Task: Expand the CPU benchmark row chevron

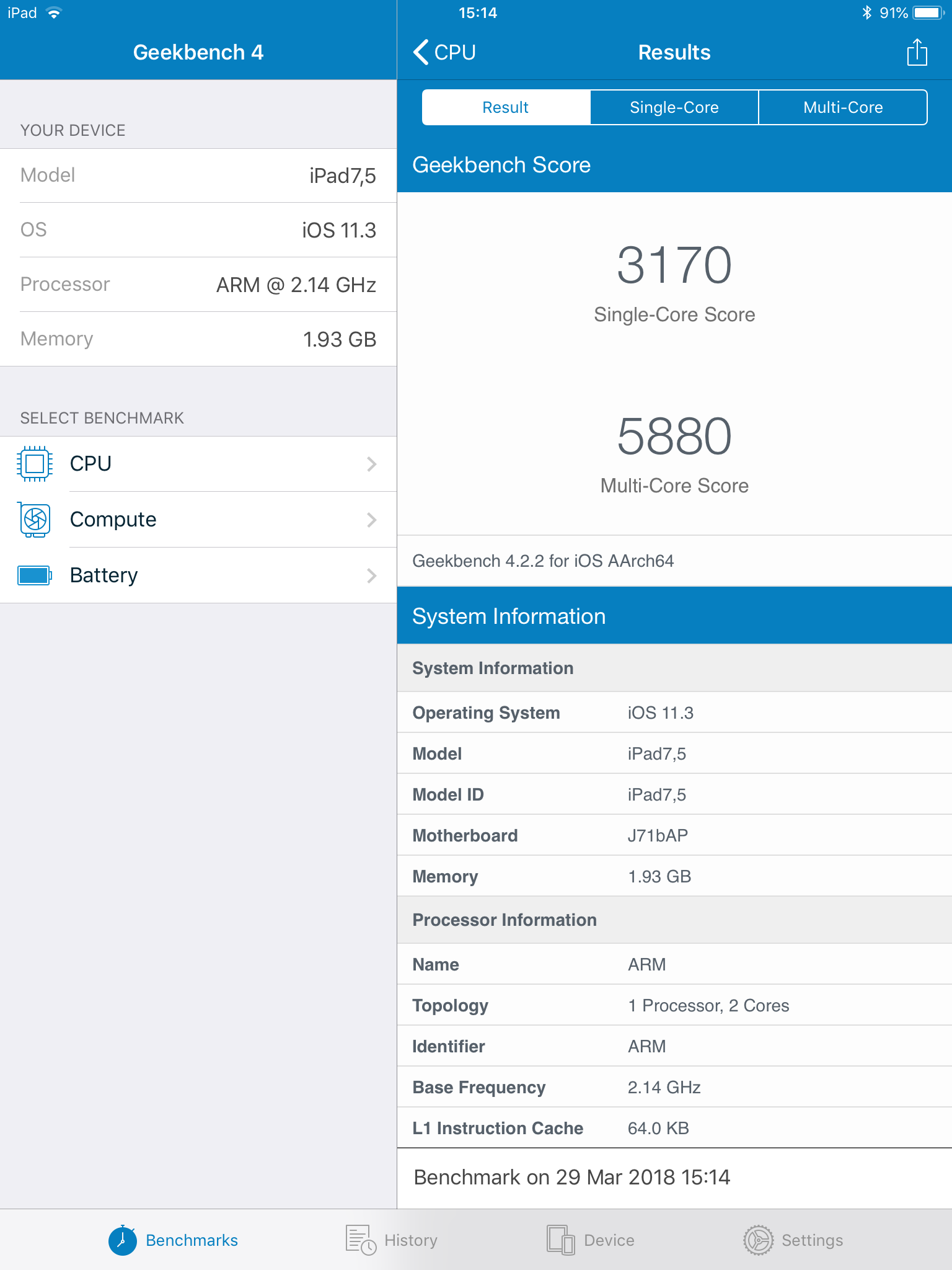Action: click(371, 464)
